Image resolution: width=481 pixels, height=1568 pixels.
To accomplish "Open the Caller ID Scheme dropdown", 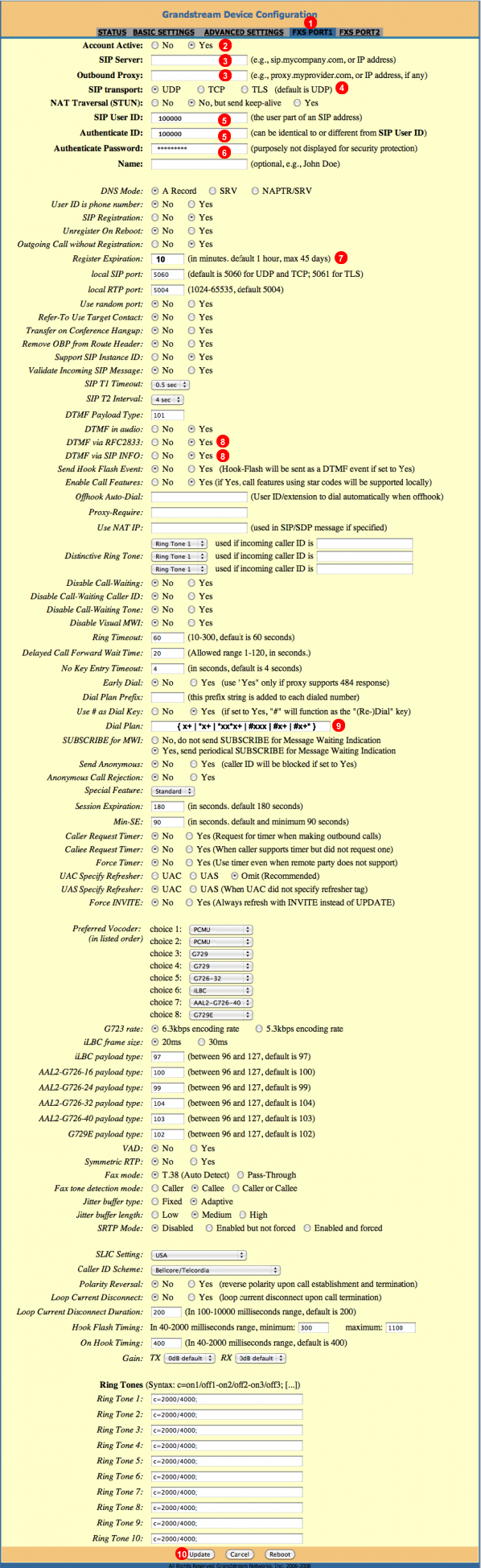I will [x=216, y=1270].
